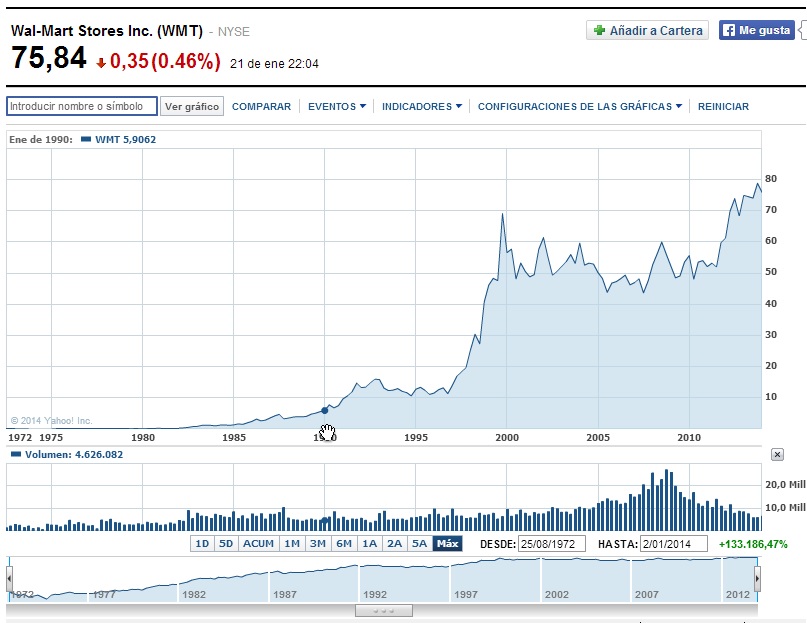Focus the Introducir nombre o símbolo field
Viewport: 807px width, 623px height.
(x=82, y=106)
